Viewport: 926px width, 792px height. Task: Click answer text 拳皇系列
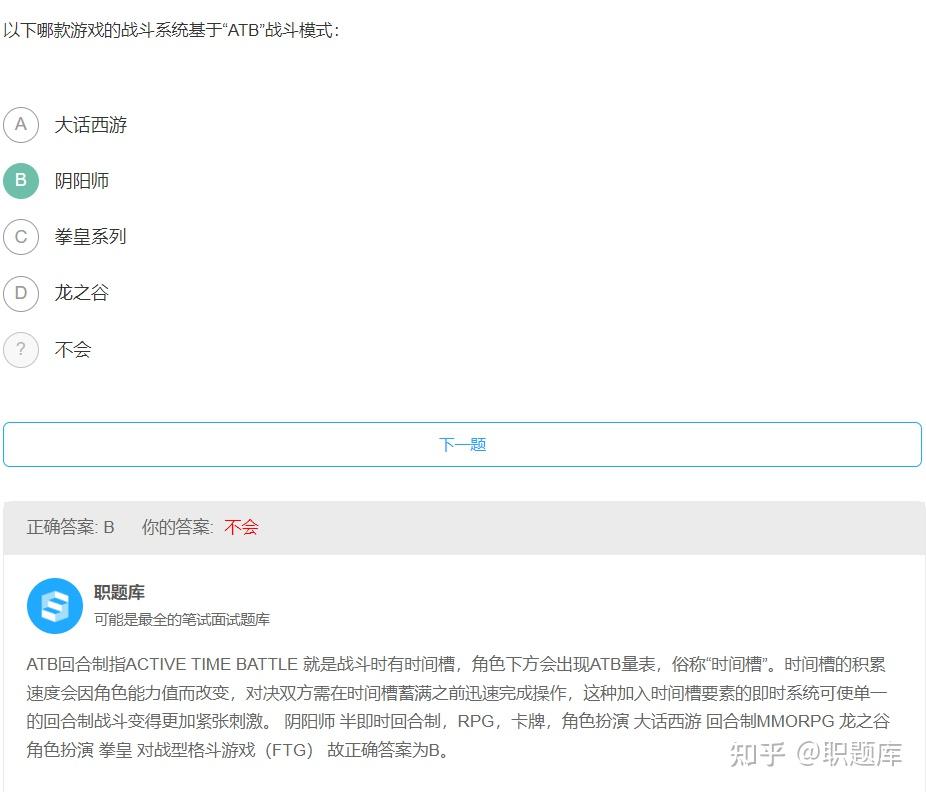coord(90,237)
